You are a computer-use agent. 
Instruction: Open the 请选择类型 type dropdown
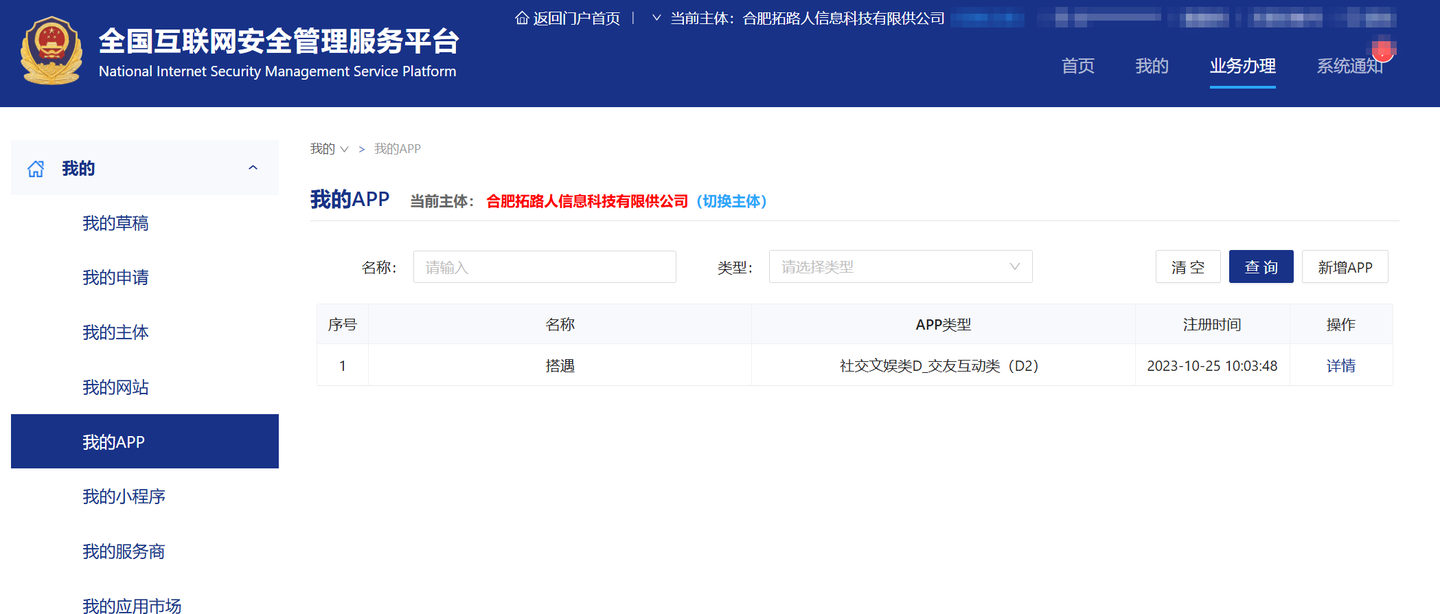pyautogui.click(x=900, y=267)
